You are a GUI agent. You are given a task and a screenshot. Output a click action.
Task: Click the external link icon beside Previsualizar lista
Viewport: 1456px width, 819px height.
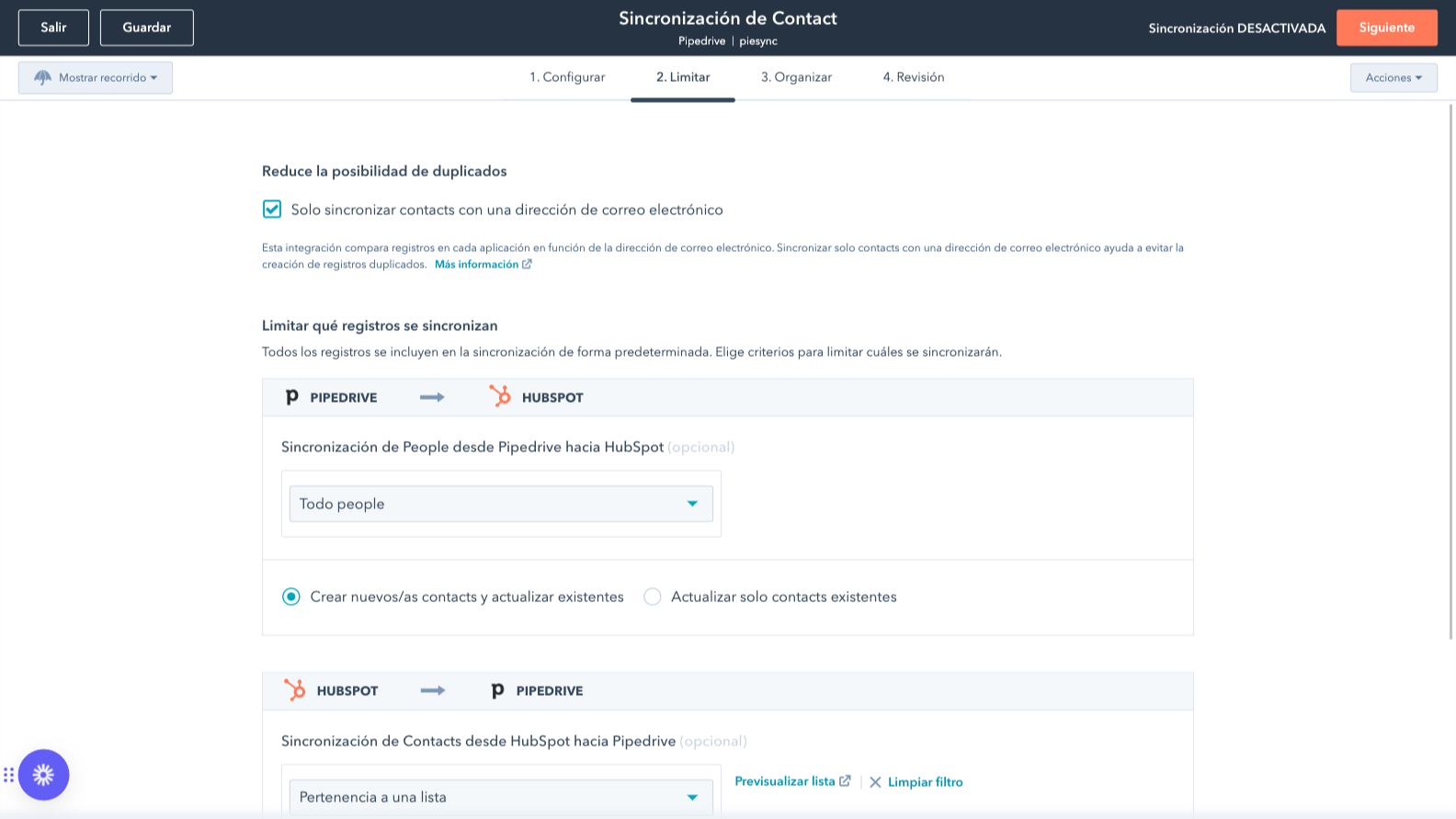[845, 781]
